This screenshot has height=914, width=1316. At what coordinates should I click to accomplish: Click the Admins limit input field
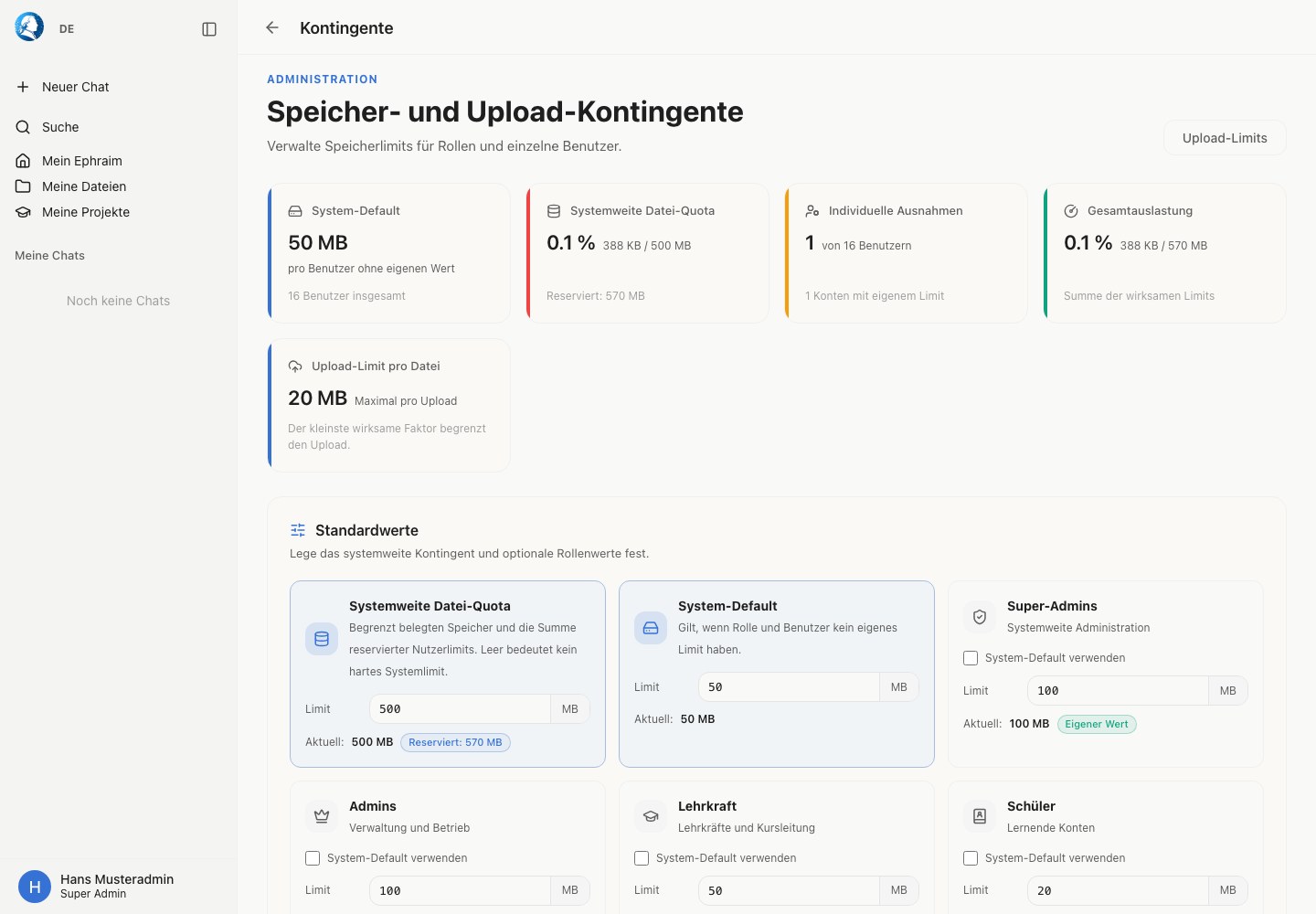(x=460, y=891)
